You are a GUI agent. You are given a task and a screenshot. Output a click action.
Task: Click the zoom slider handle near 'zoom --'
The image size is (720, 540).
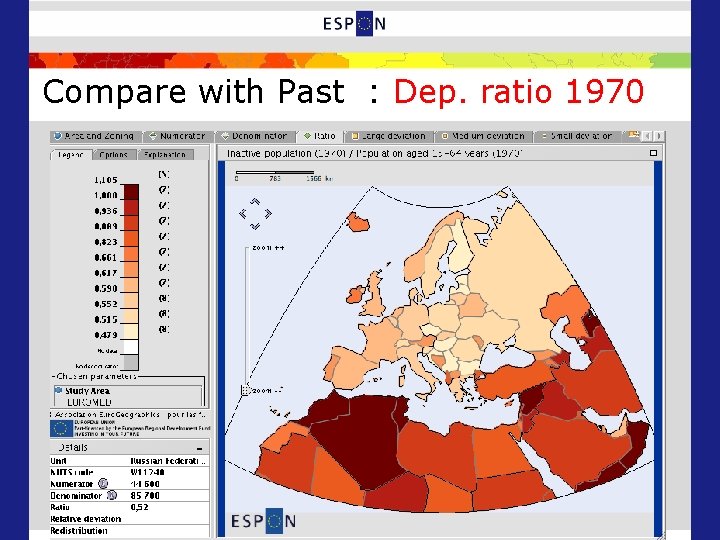246,390
